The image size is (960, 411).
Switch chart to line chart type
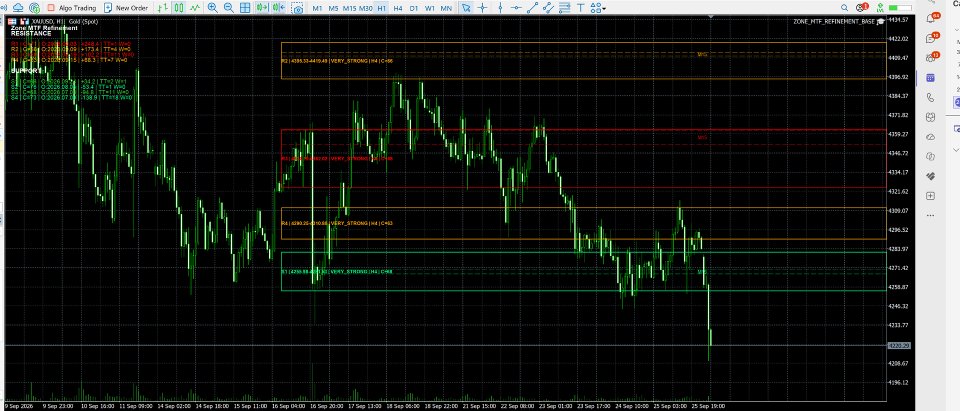coord(195,8)
